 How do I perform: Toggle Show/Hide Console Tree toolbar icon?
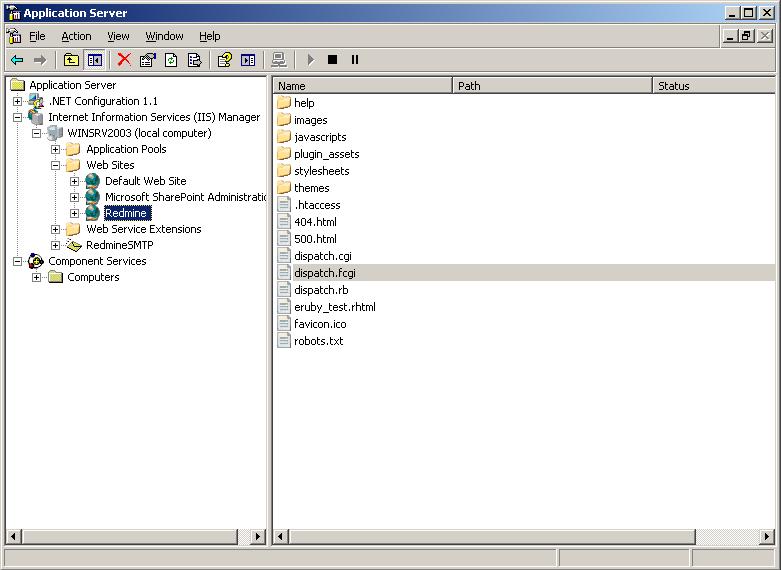click(x=95, y=60)
